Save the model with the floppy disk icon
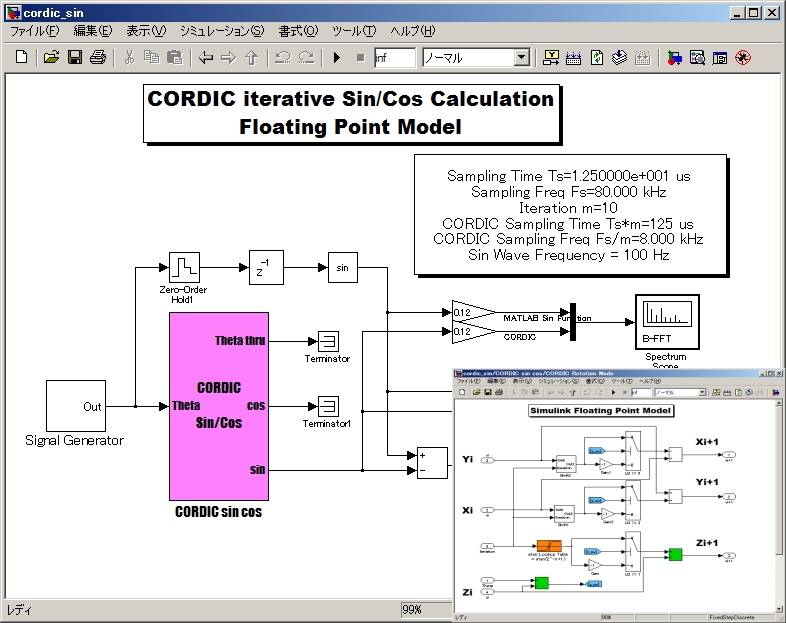786x623 pixels. tap(75, 57)
